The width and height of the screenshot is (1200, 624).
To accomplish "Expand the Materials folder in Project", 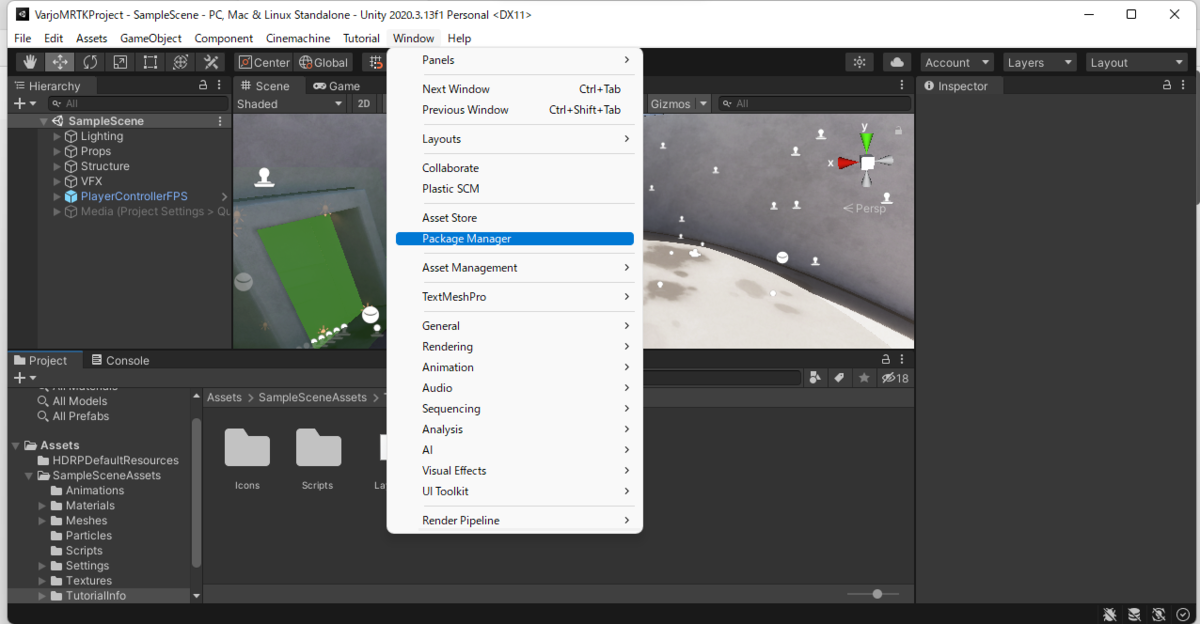I will [43, 505].
